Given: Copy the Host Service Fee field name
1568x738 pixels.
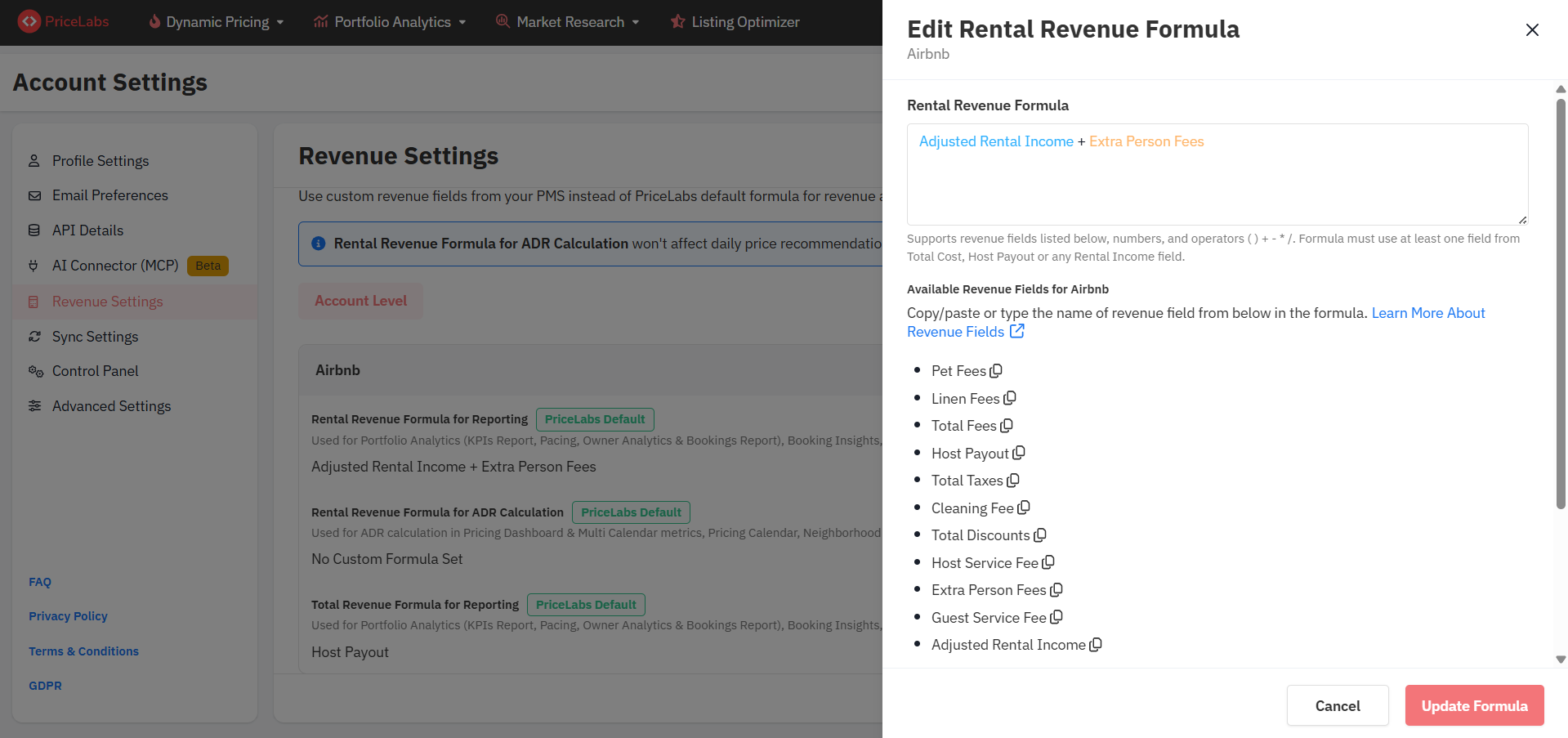Looking at the screenshot, I should pyautogui.click(x=1048, y=562).
